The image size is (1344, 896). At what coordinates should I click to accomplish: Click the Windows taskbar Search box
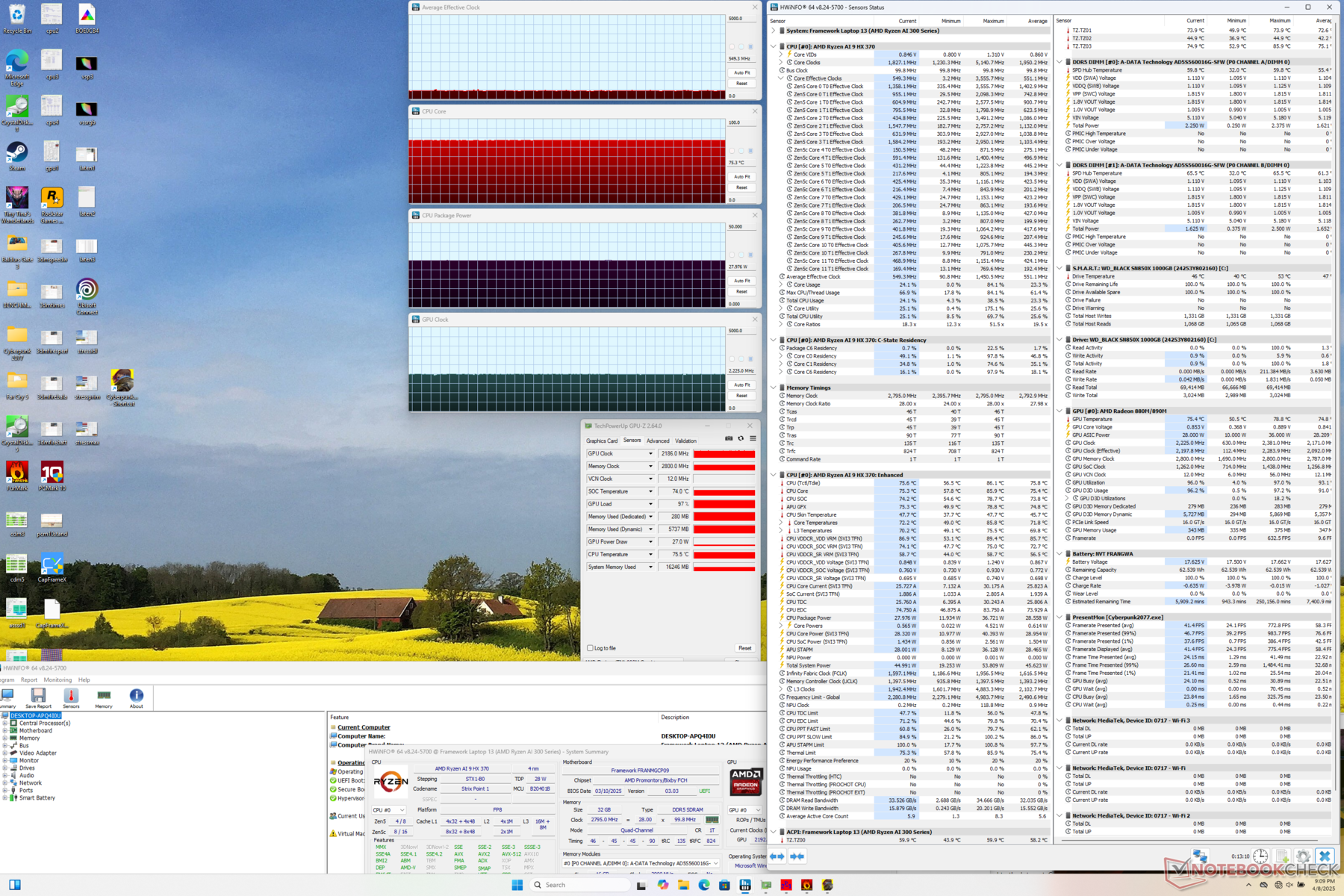click(x=579, y=885)
